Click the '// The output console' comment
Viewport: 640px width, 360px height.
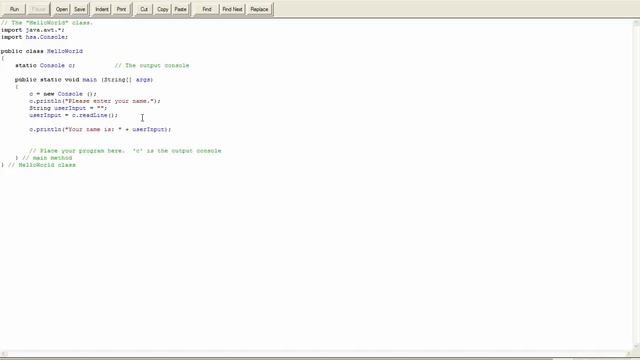tap(152, 65)
